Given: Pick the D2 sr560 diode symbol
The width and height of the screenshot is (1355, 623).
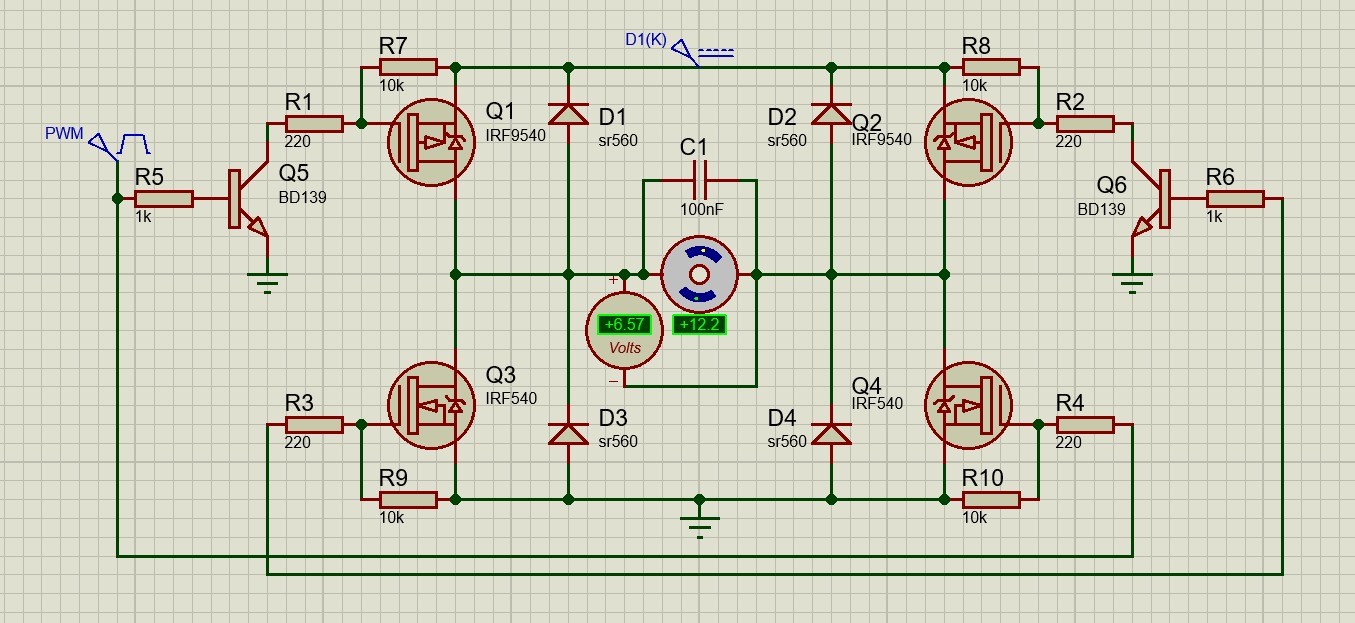Looking at the screenshot, I should pyautogui.click(x=831, y=113).
